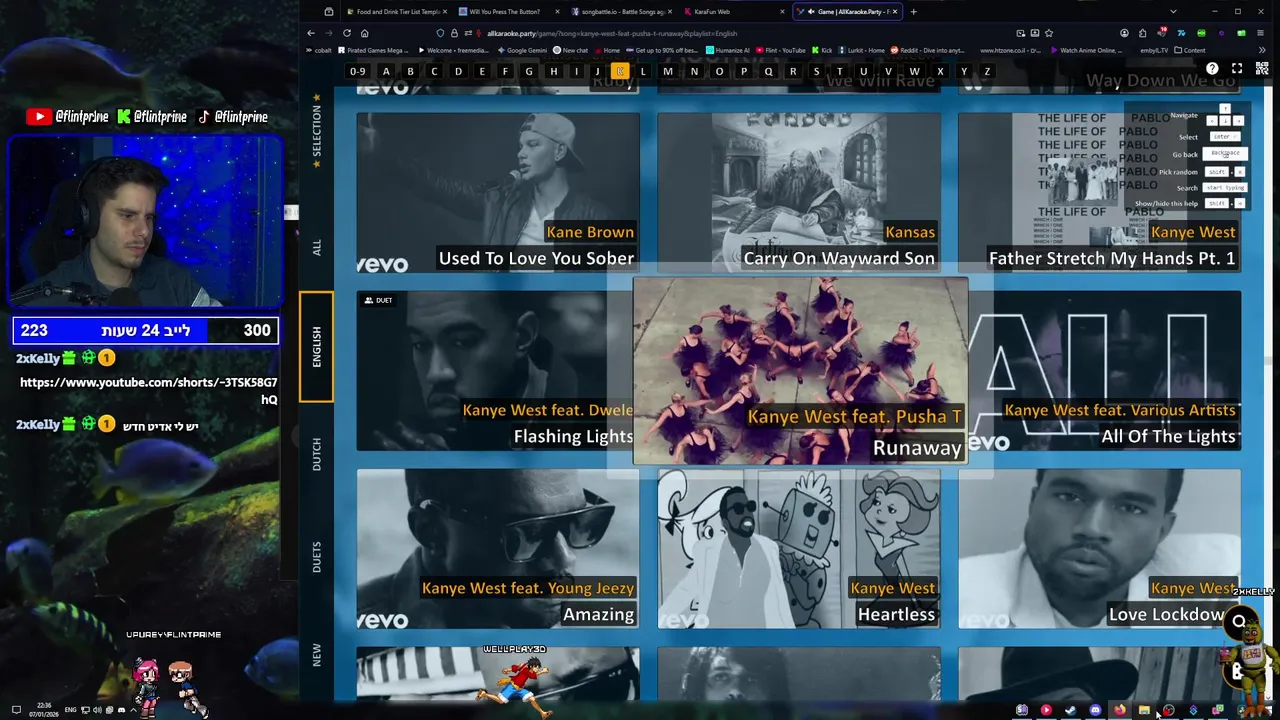Click YouTube shorts link in chat overlay

(x=148, y=391)
